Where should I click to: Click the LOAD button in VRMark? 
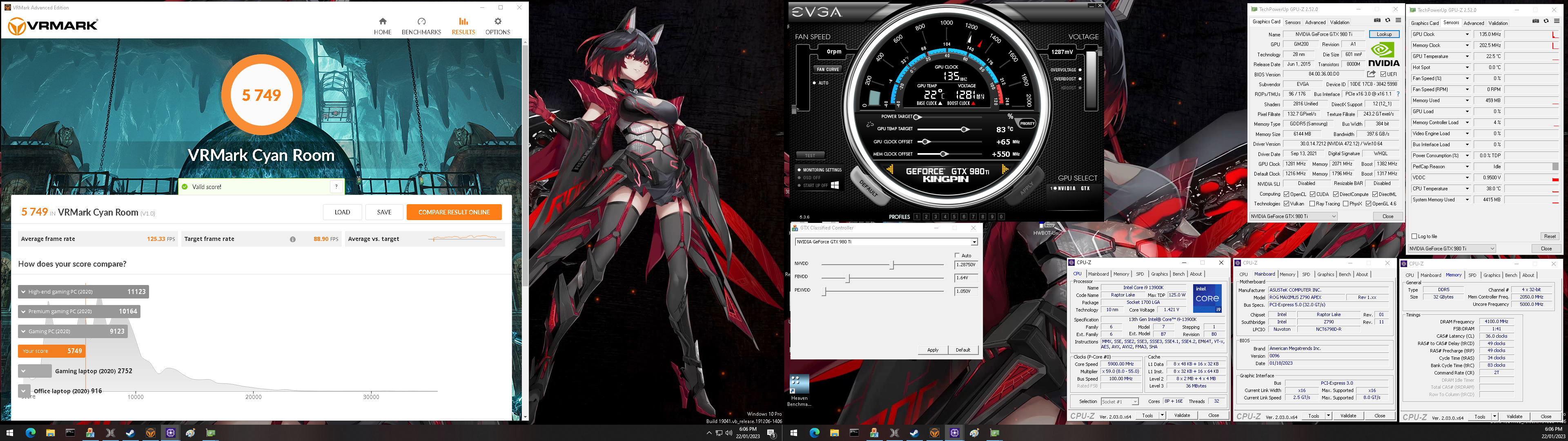point(343,212)
